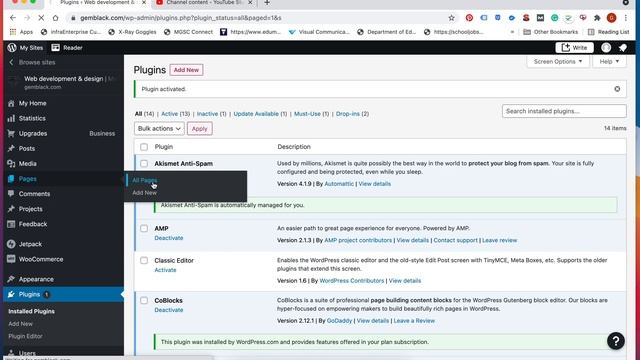This screenshot has width=640, height=360.
Task: Click the browser address bar URL
Action: click(181, 18)
